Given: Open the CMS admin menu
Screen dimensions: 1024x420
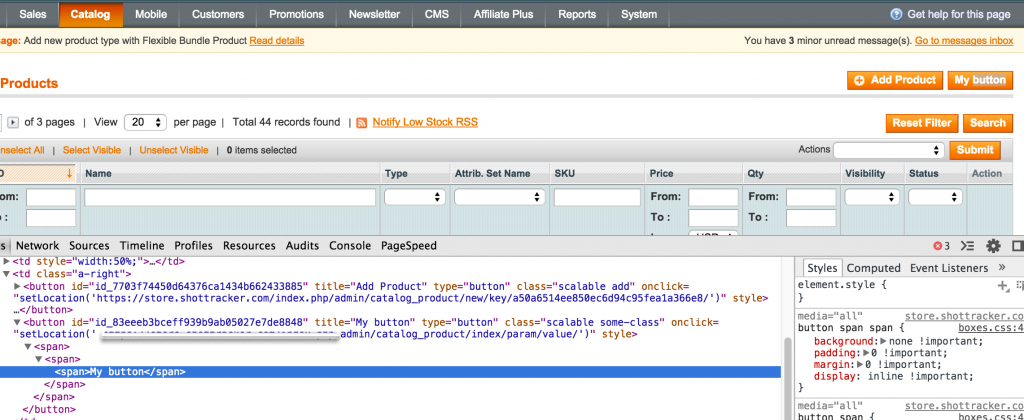Looking at the screenshot, I should [436, 14].
